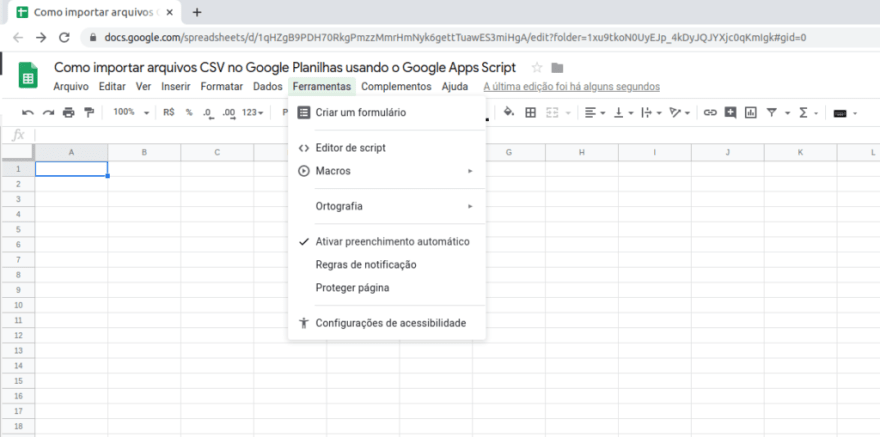Open the Formatar menu

222,86
